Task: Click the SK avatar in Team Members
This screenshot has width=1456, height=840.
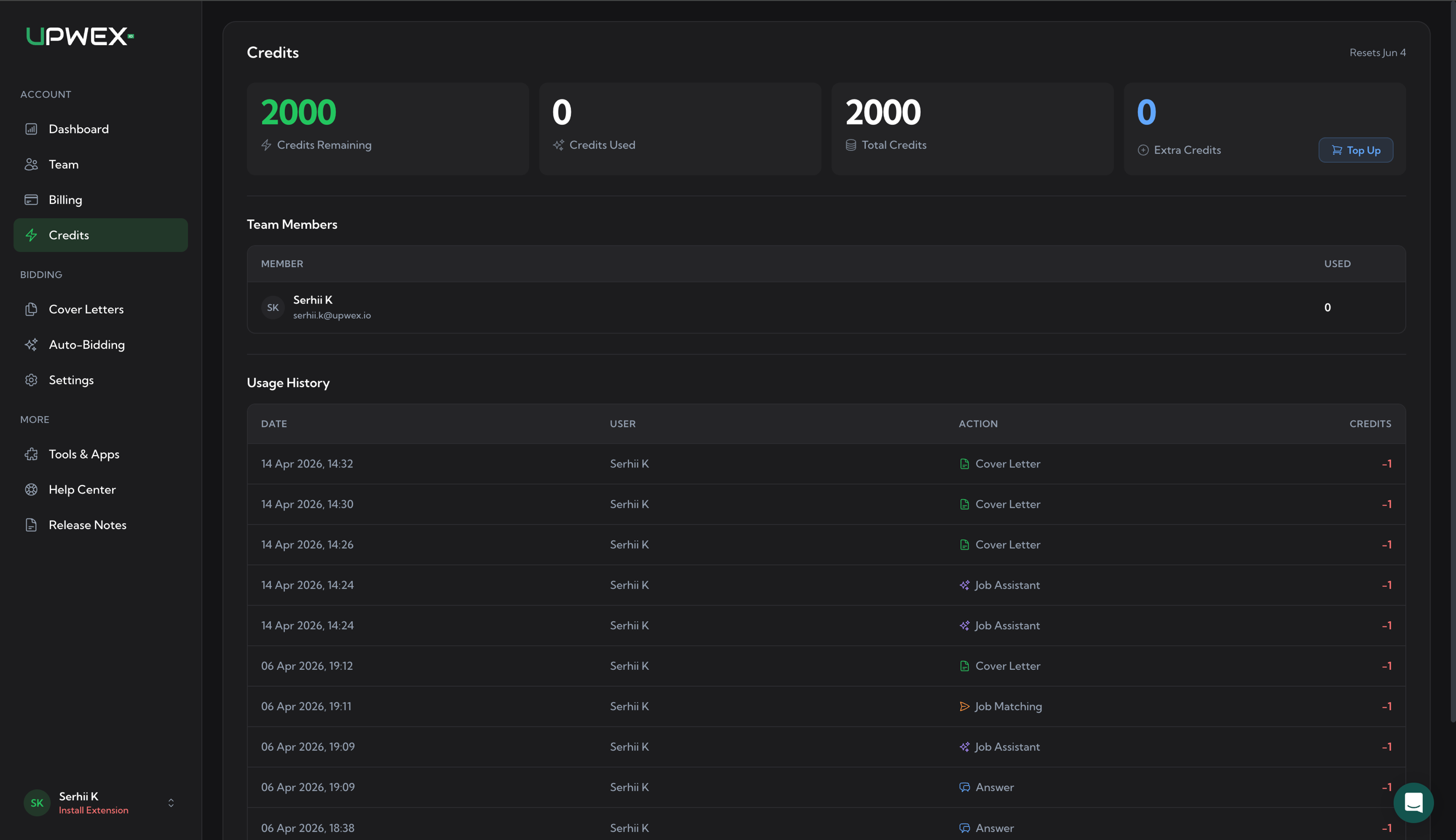Action: [273, 308]
